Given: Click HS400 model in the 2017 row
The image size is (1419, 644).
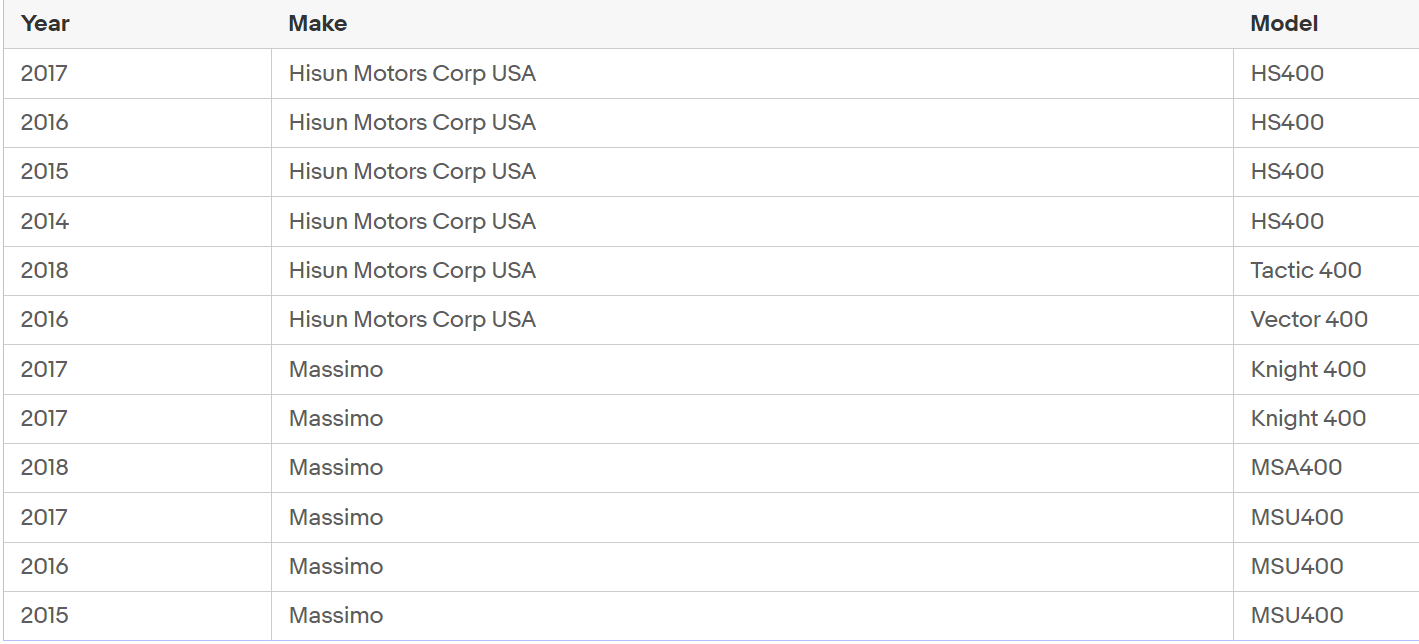Looking at the screenshot, I should [1287, 73].
